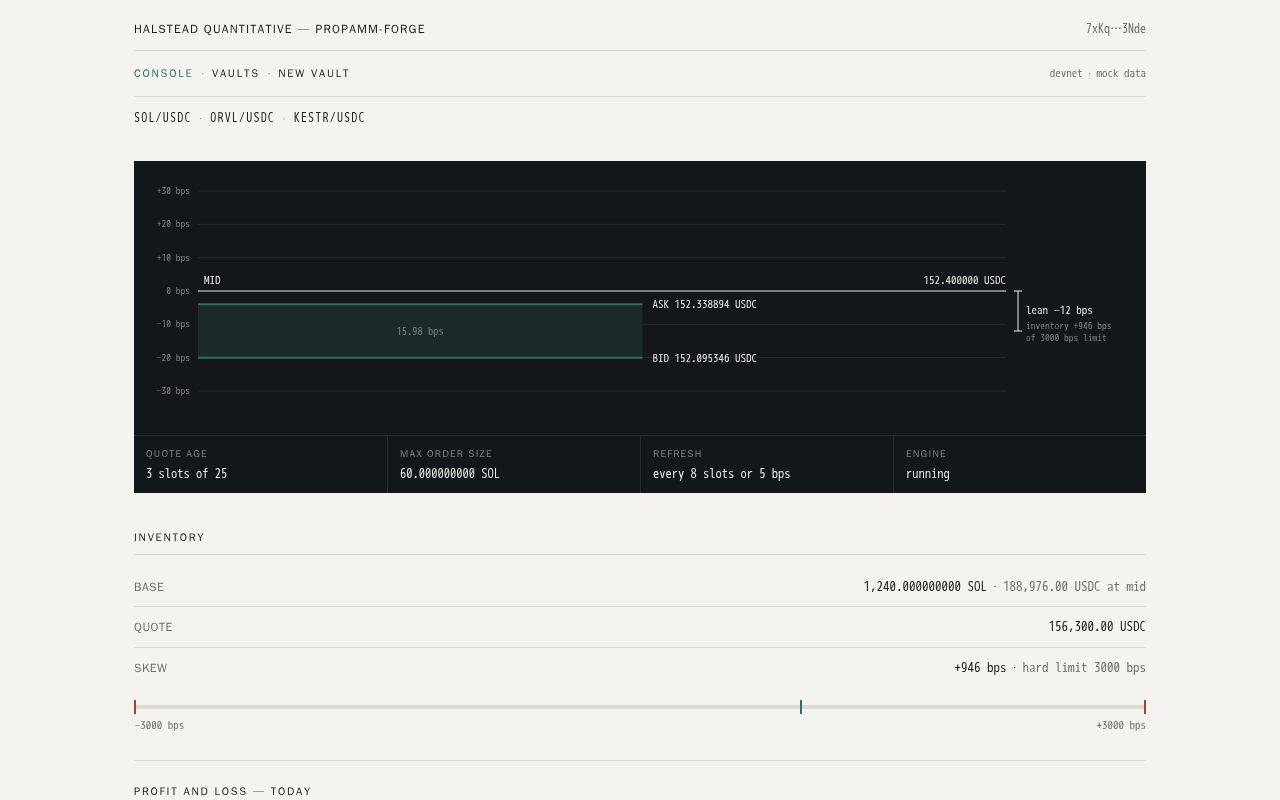Click the BID 152.095346 USDC label
The image size is (1280, 800).
[x=705, y=359]
